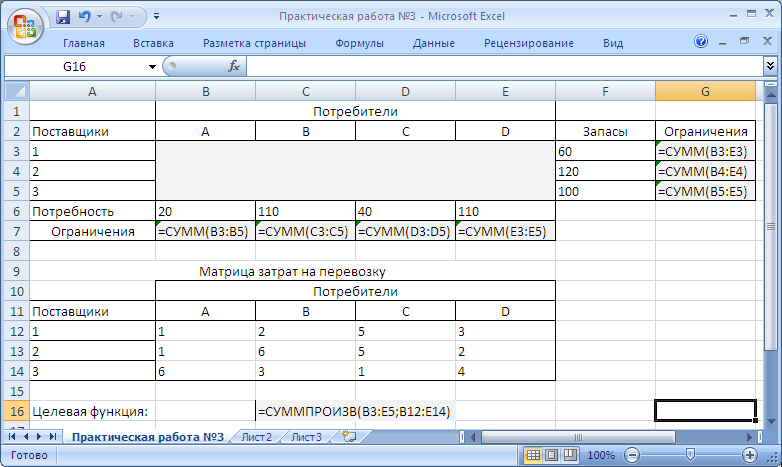The image size is (782, 467).
Task: Click the Insert Worksheet tab icon
Action: pyautogui.click(x=349, y=437)
